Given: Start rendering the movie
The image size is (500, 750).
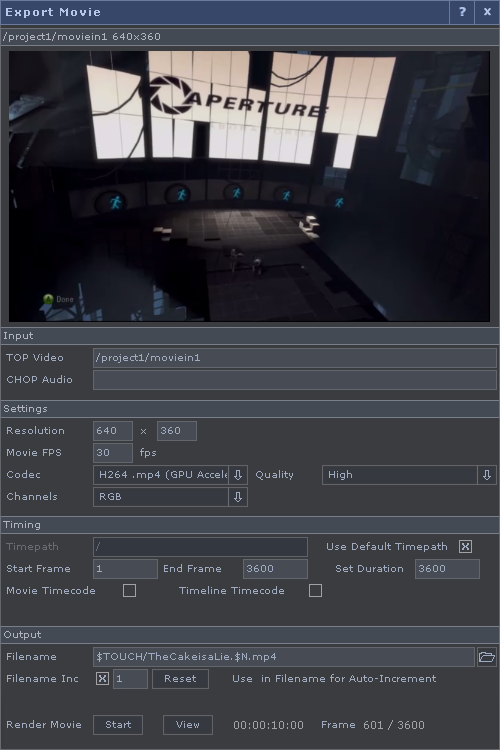Looking at the screenshot, I should click(x=118, y=725).
